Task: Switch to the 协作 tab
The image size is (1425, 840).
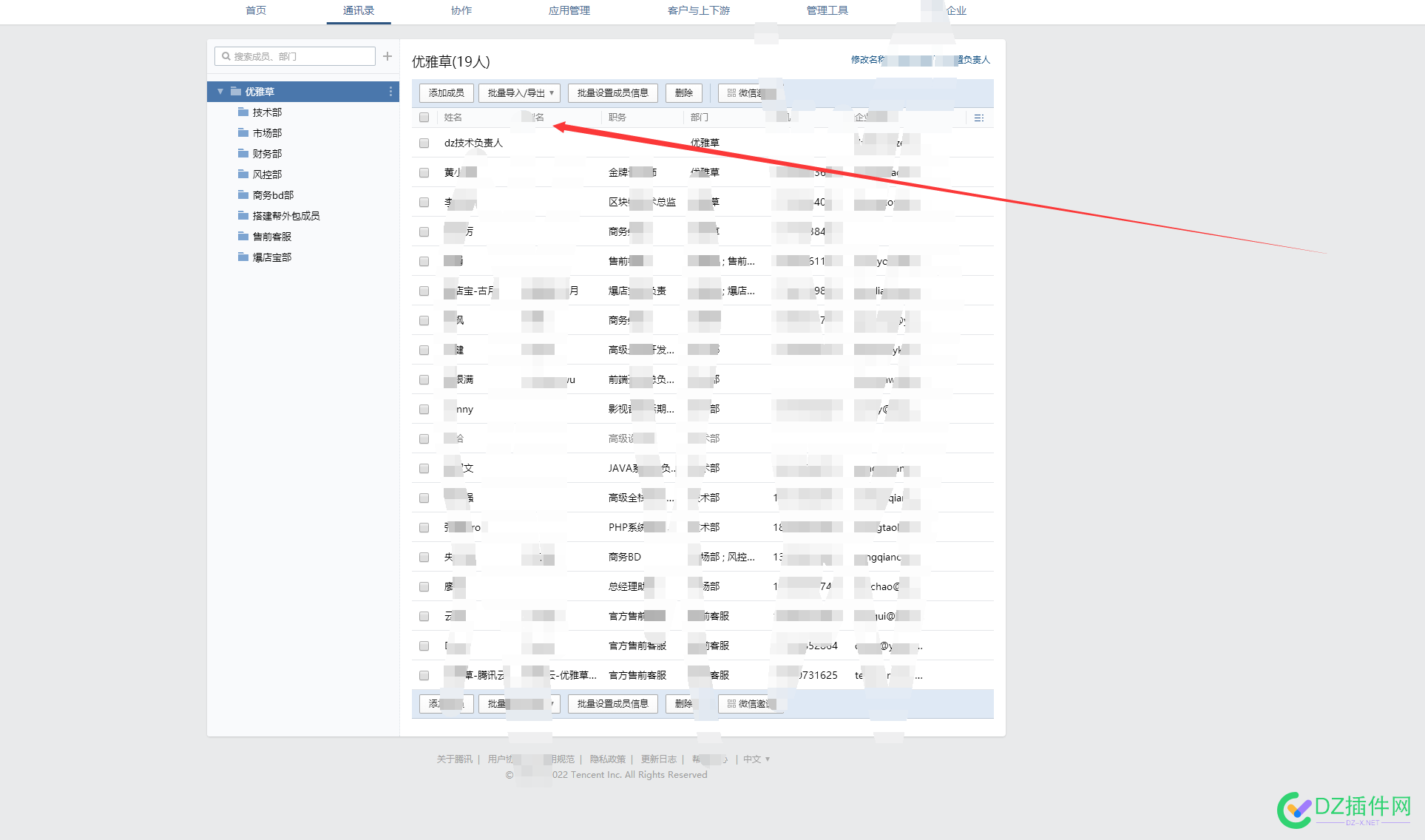Action: click(x=461, y=10)
